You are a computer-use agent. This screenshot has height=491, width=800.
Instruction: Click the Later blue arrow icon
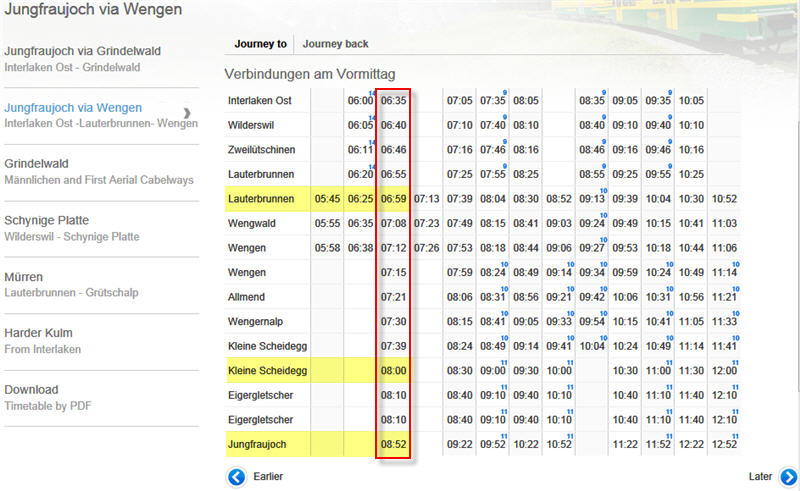pyautogui.click(x=789, y=477)
